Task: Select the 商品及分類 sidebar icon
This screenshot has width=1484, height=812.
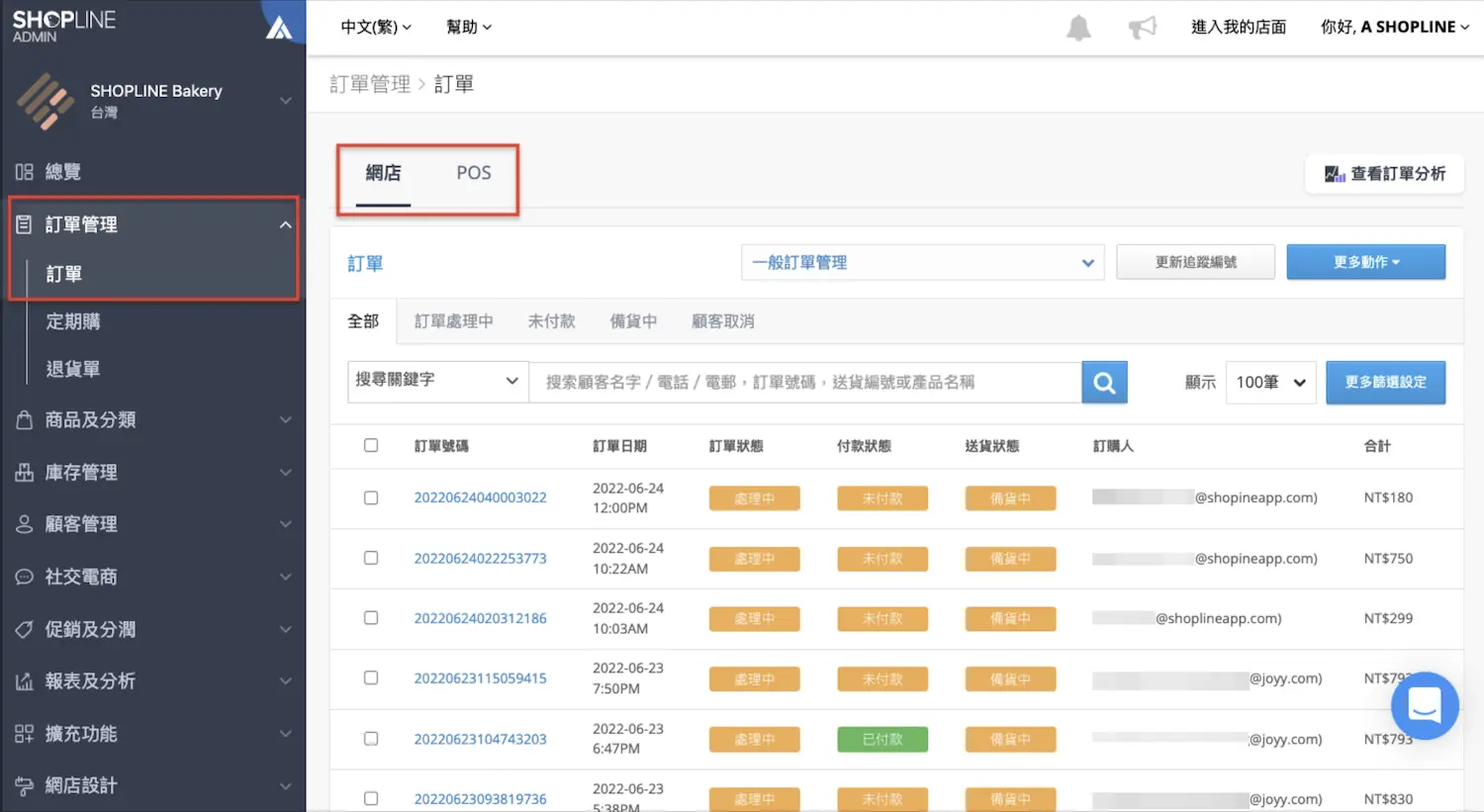Action: coord(27,419)
